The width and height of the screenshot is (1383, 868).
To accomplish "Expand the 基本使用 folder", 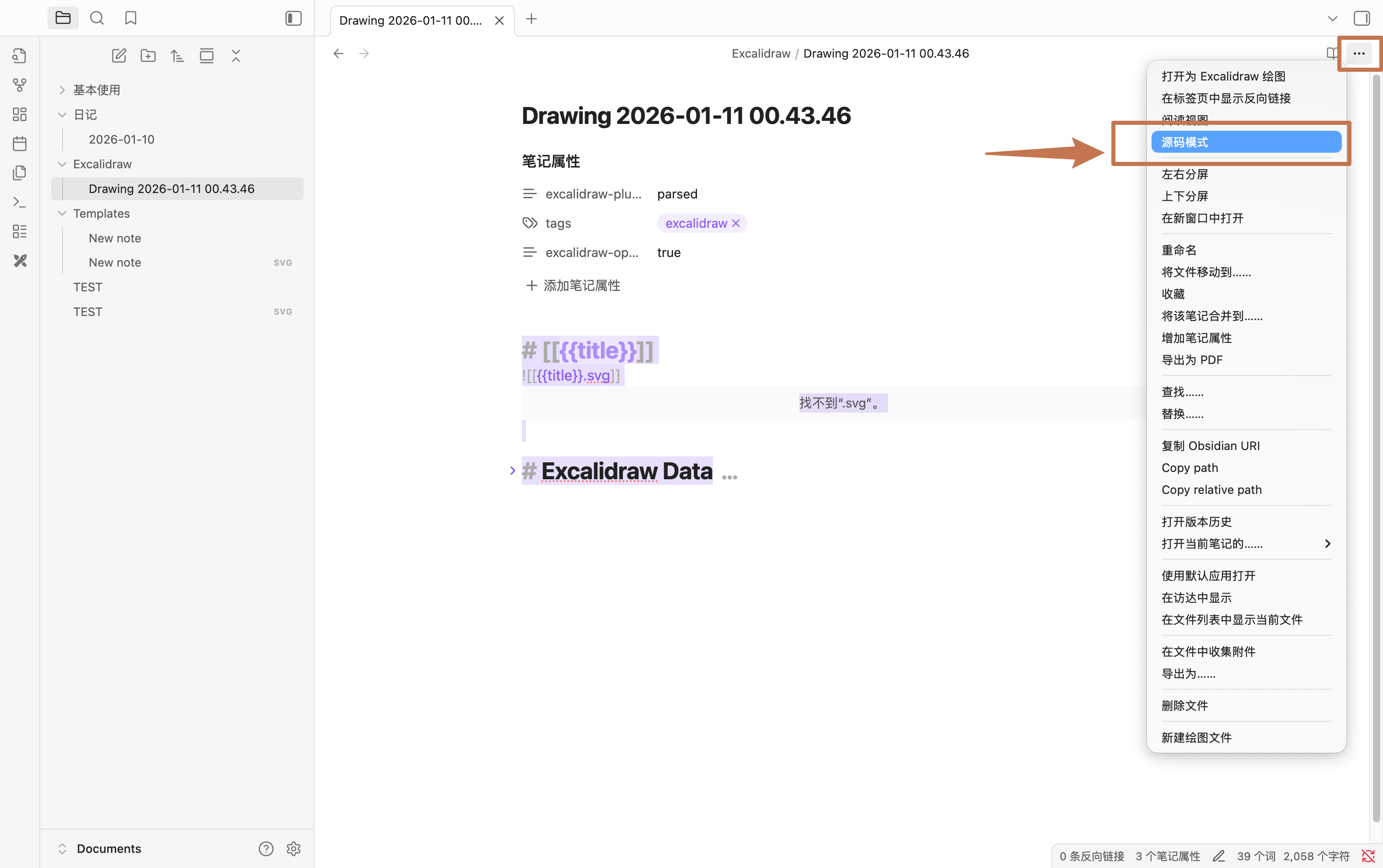I will (62, 90).
